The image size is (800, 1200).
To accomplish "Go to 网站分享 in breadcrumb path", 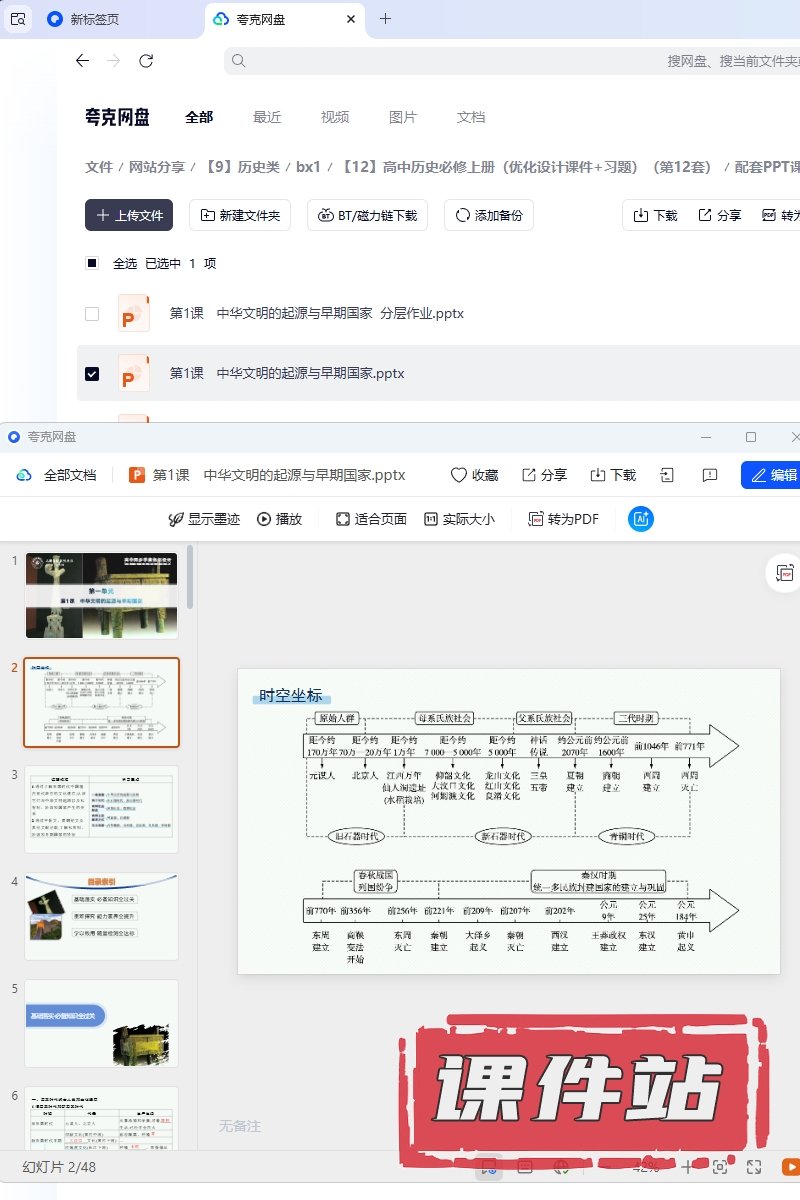I will (157, 167).
